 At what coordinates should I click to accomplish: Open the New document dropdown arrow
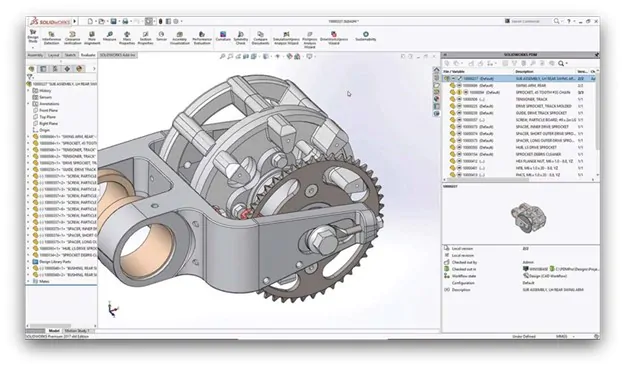pos(96,21)
